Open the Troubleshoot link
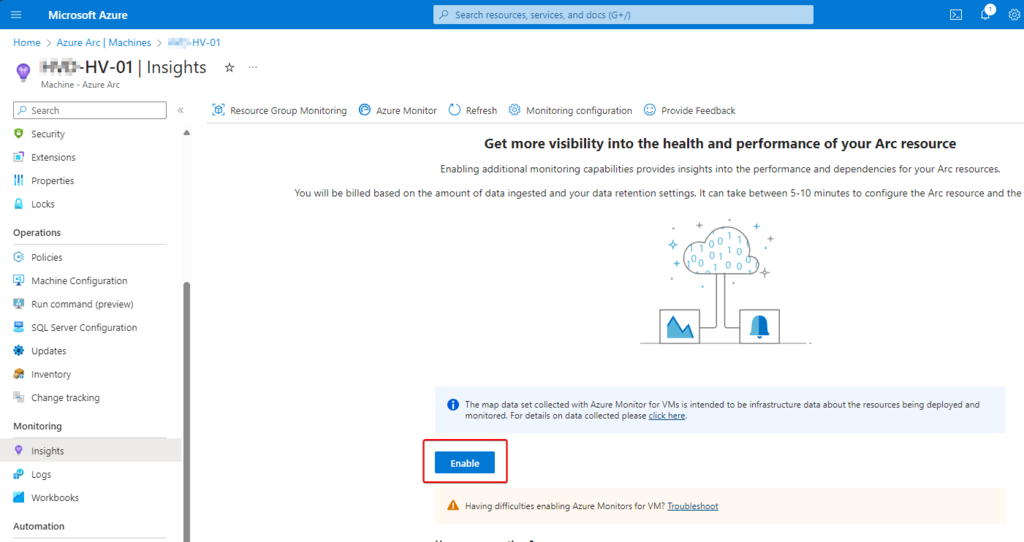 [x=692, y=506]
